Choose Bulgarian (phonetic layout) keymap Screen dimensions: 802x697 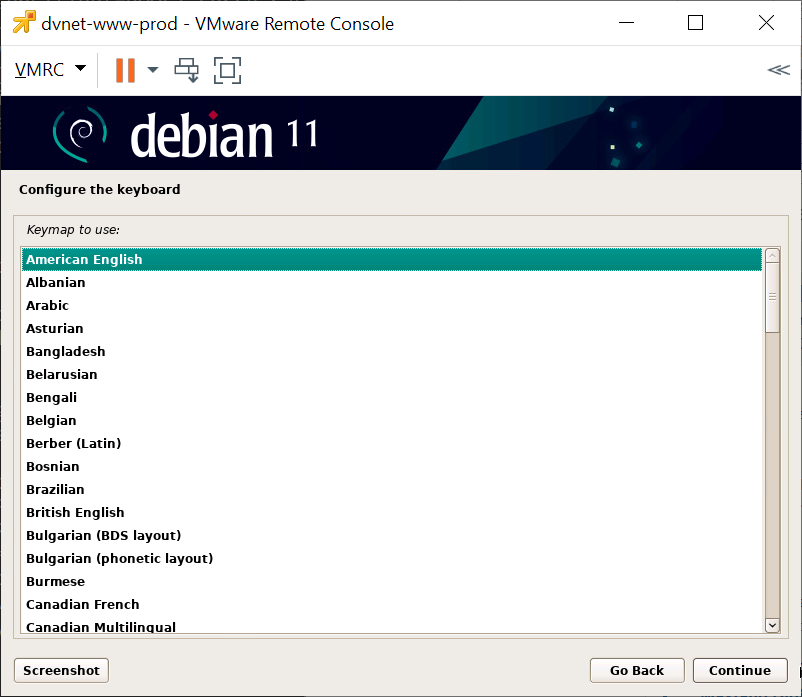tap(119, 558)
